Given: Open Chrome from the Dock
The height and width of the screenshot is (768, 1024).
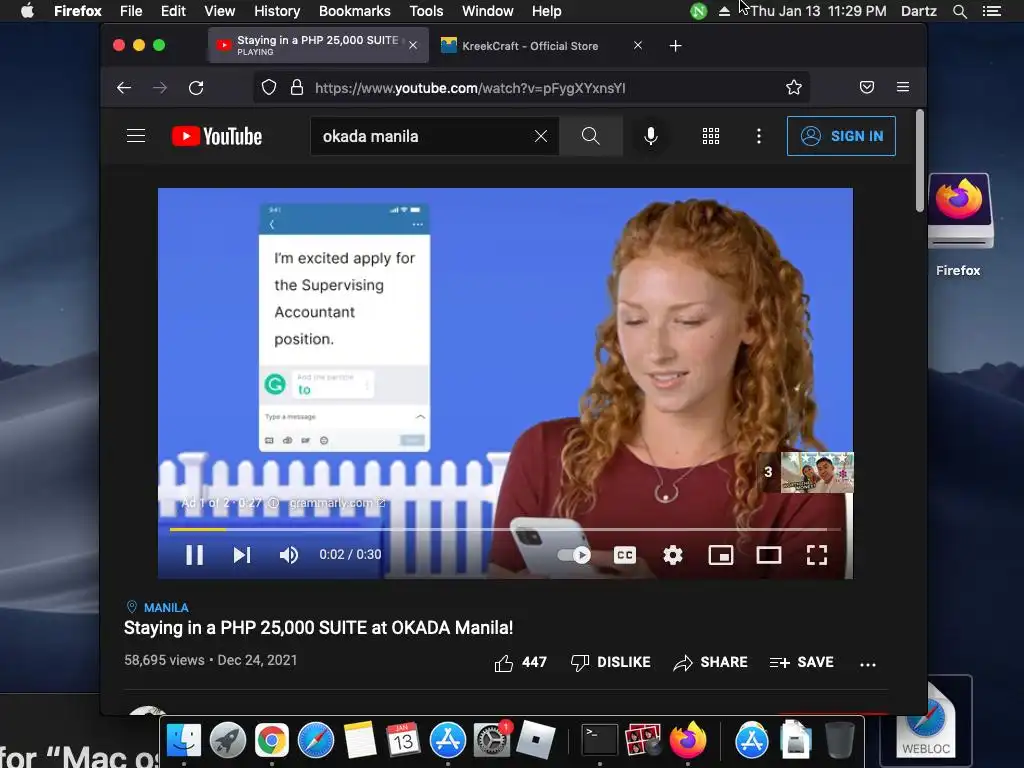Looking at the screenshot, I should click(x=272, y=740).
